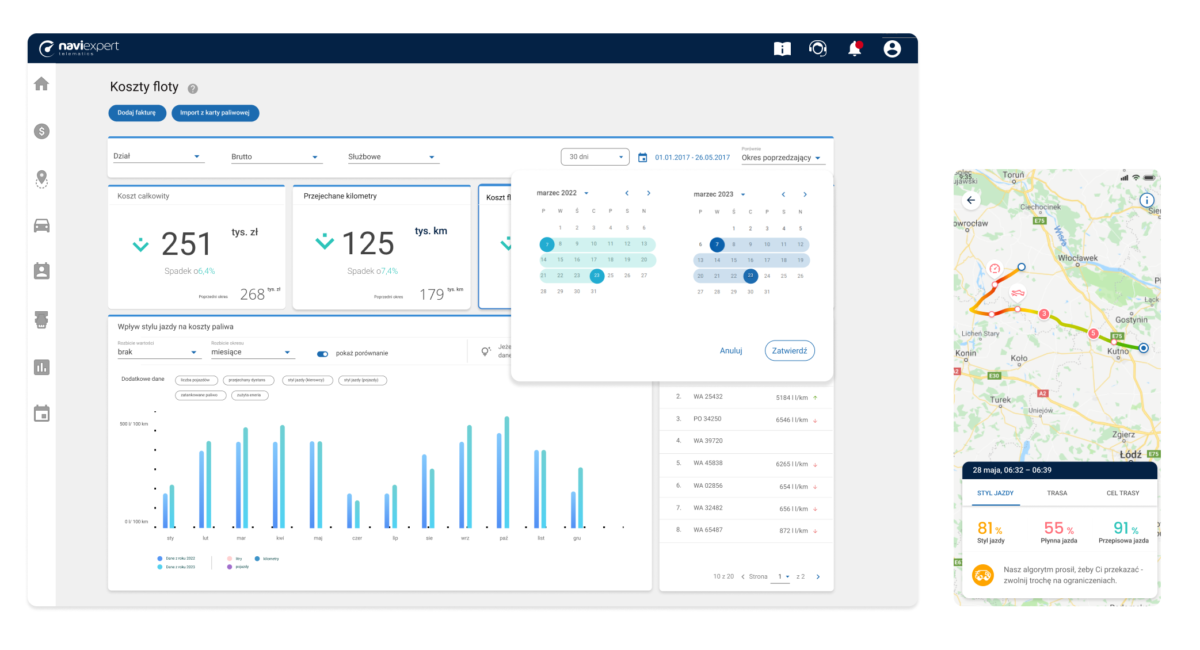Click the bar chart reports sidebar icon
The height and width of the screenshot is (650, 1200).
[x=41, y=367]
